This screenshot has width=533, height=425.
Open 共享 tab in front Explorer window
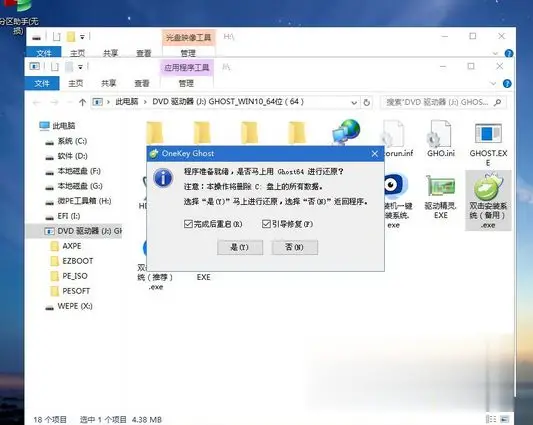[x=108, y=83]
